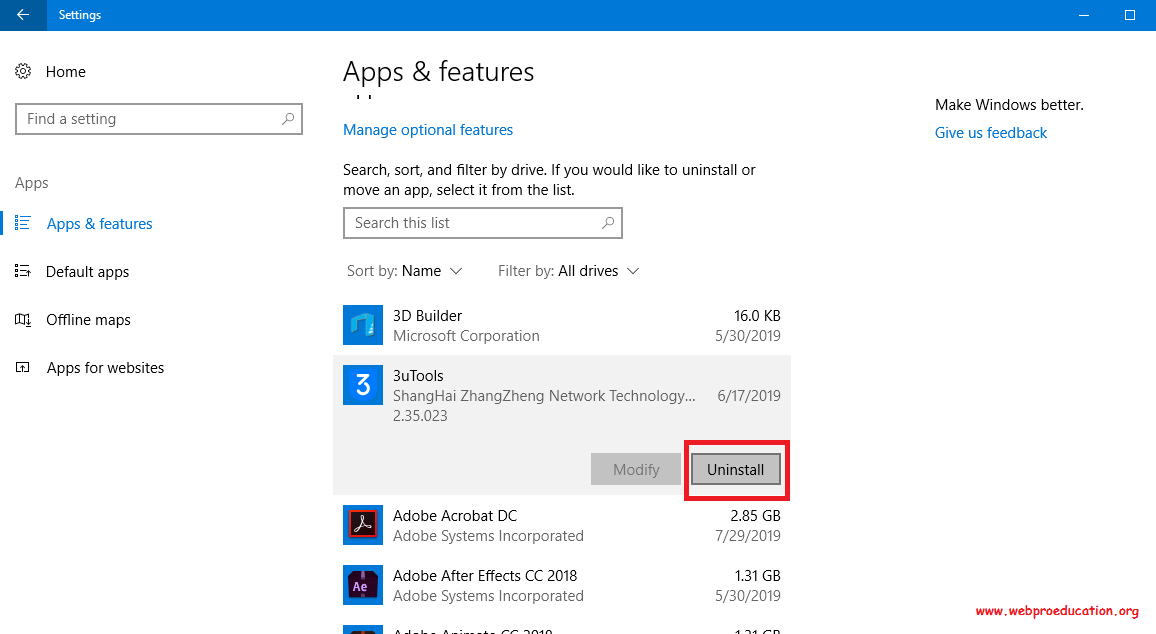The height and width of the screenshot is (634, 1156).
Task: Click the magnifier in Find a setting
Action: tap(288, 119)
